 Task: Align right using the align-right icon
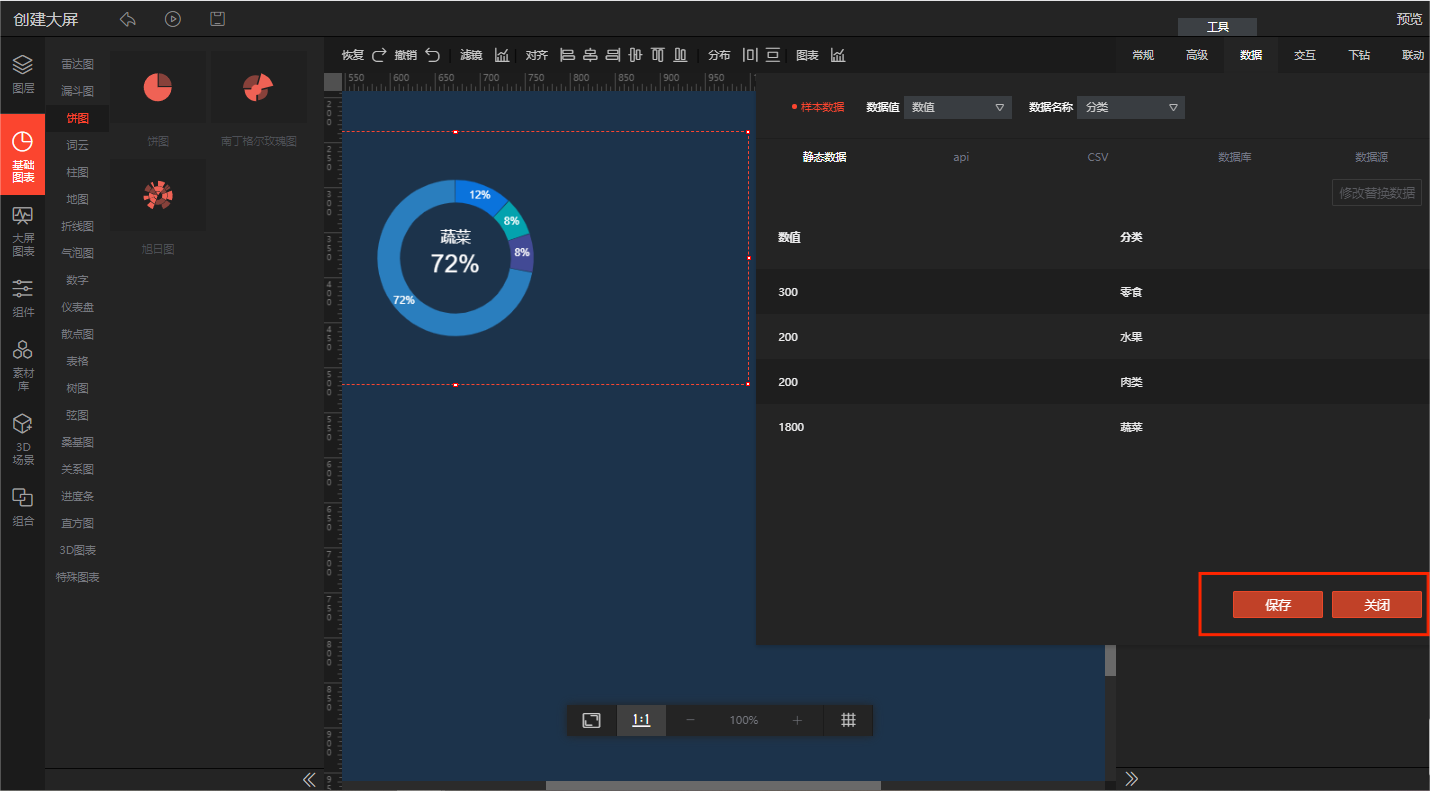click(613, 55)
